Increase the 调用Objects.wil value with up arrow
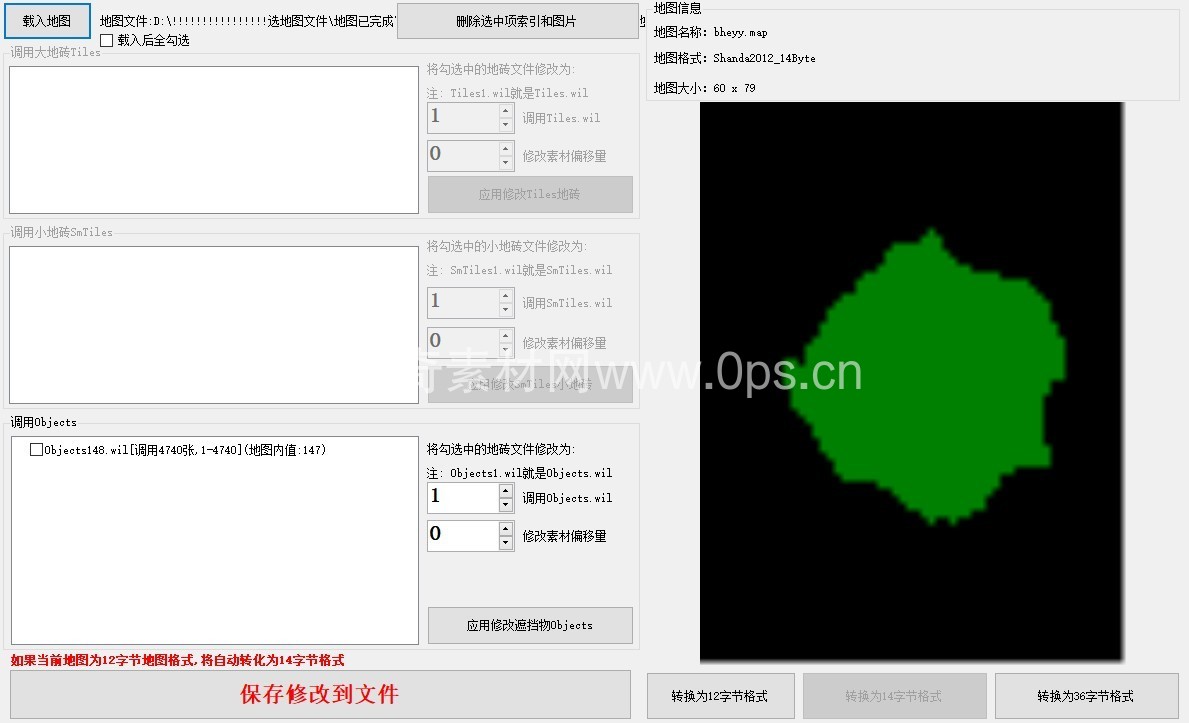This screenshot has width=1189, height=723. click(506, 490)
